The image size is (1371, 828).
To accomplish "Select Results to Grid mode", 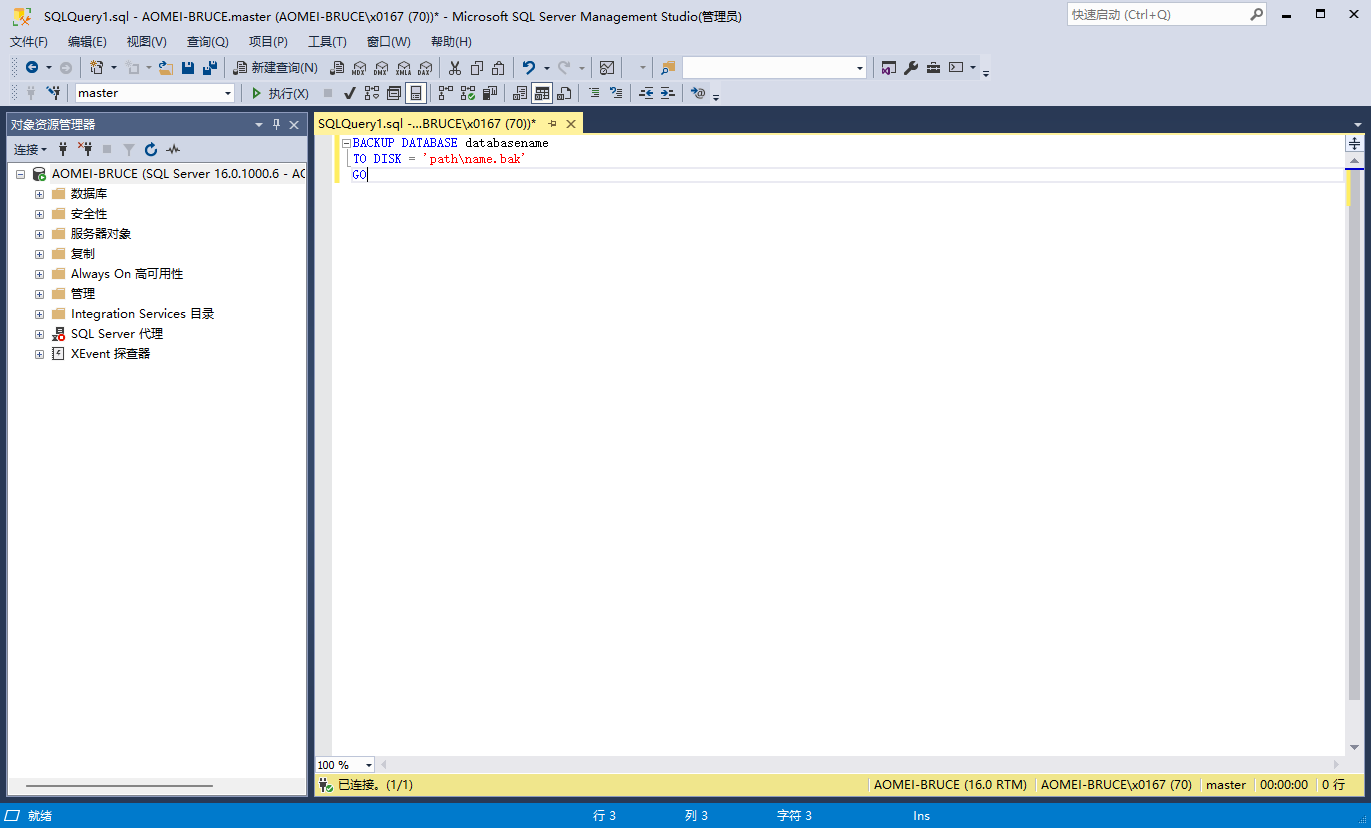I will pyautogui.click(x=542, y=93).
